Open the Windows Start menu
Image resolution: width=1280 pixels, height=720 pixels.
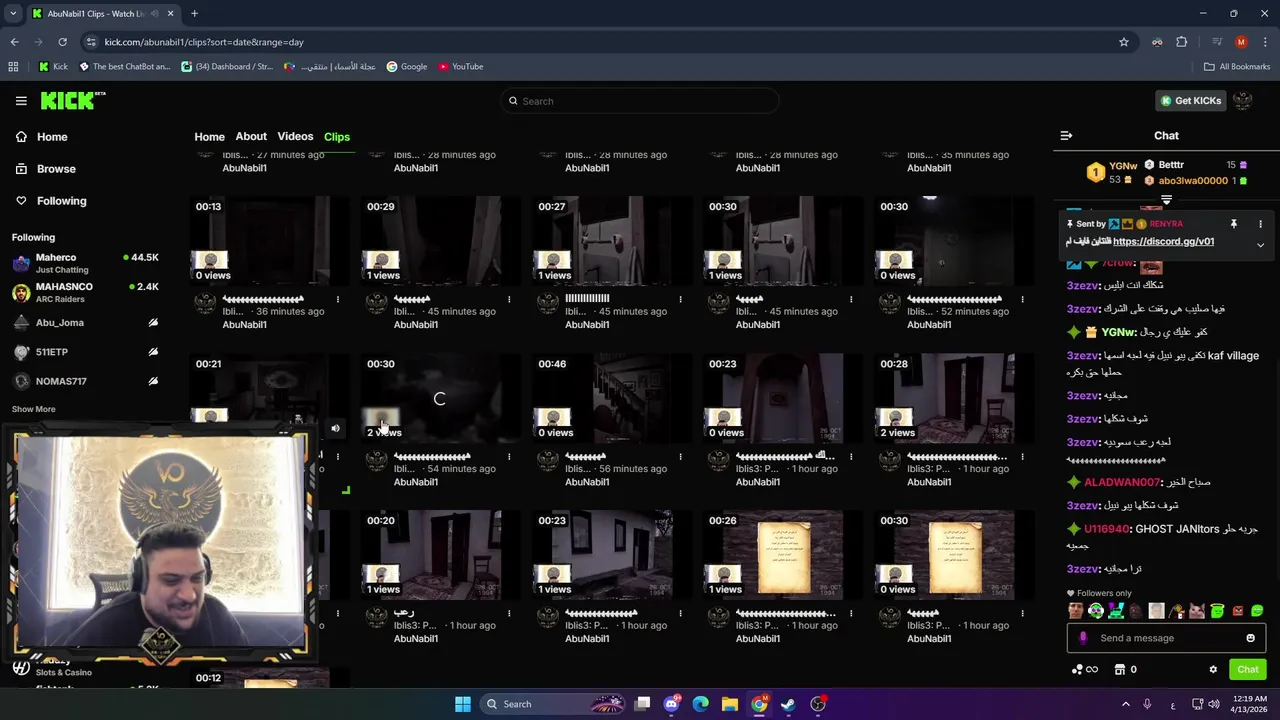click(x=462, y=704)
